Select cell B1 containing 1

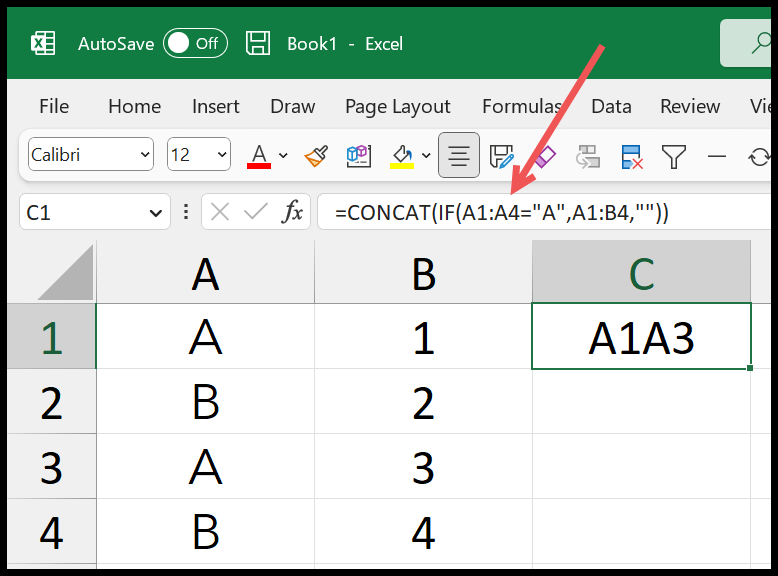pos(423,336)
